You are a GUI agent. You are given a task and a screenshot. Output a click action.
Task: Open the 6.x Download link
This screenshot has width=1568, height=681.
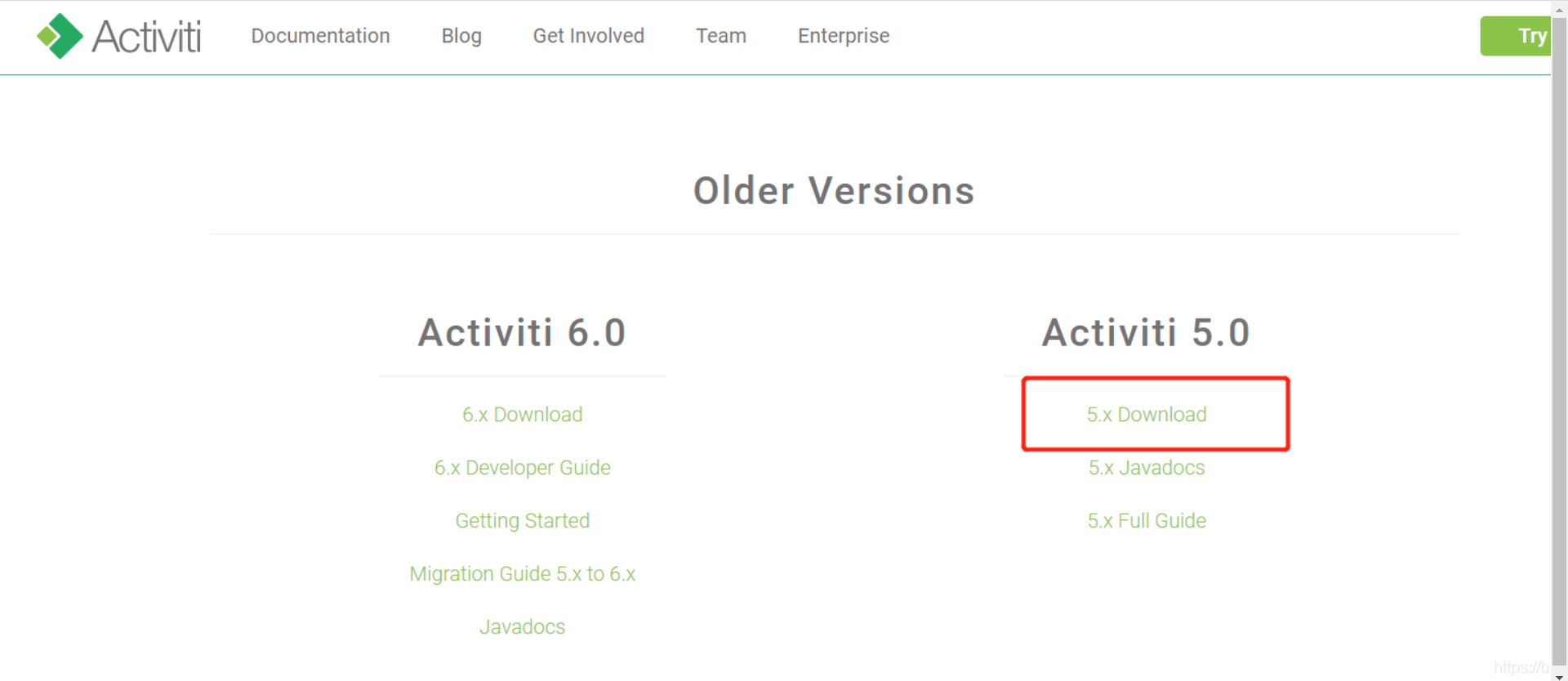pos(523,414)
